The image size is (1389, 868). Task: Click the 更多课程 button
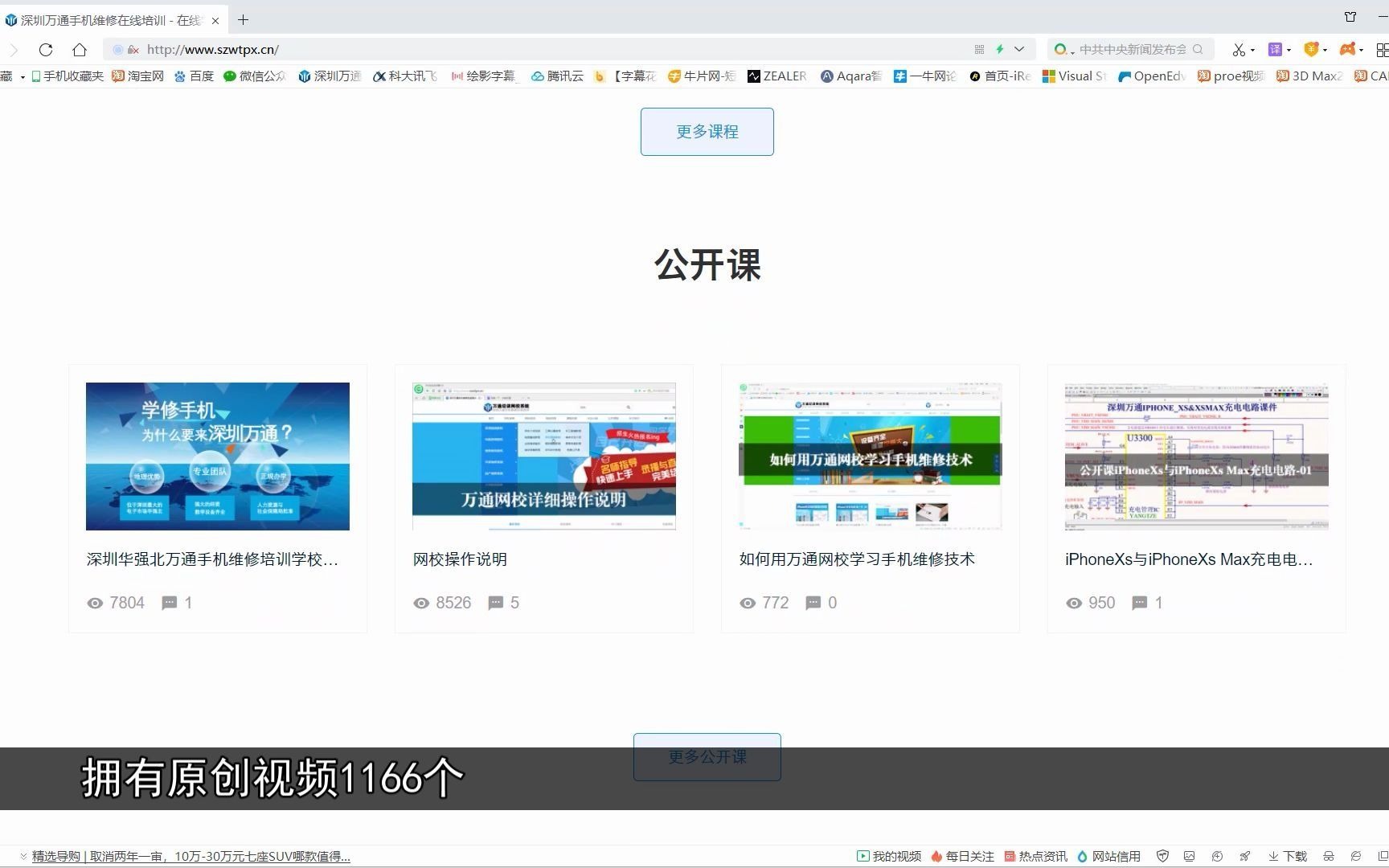(707, 132)
